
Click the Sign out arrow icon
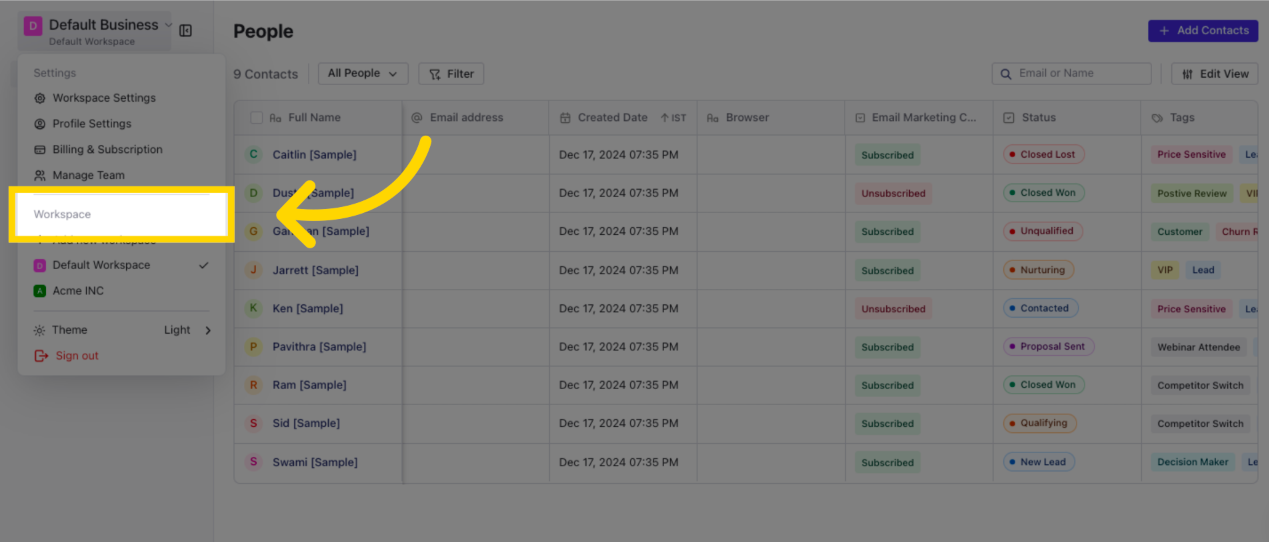41,356
